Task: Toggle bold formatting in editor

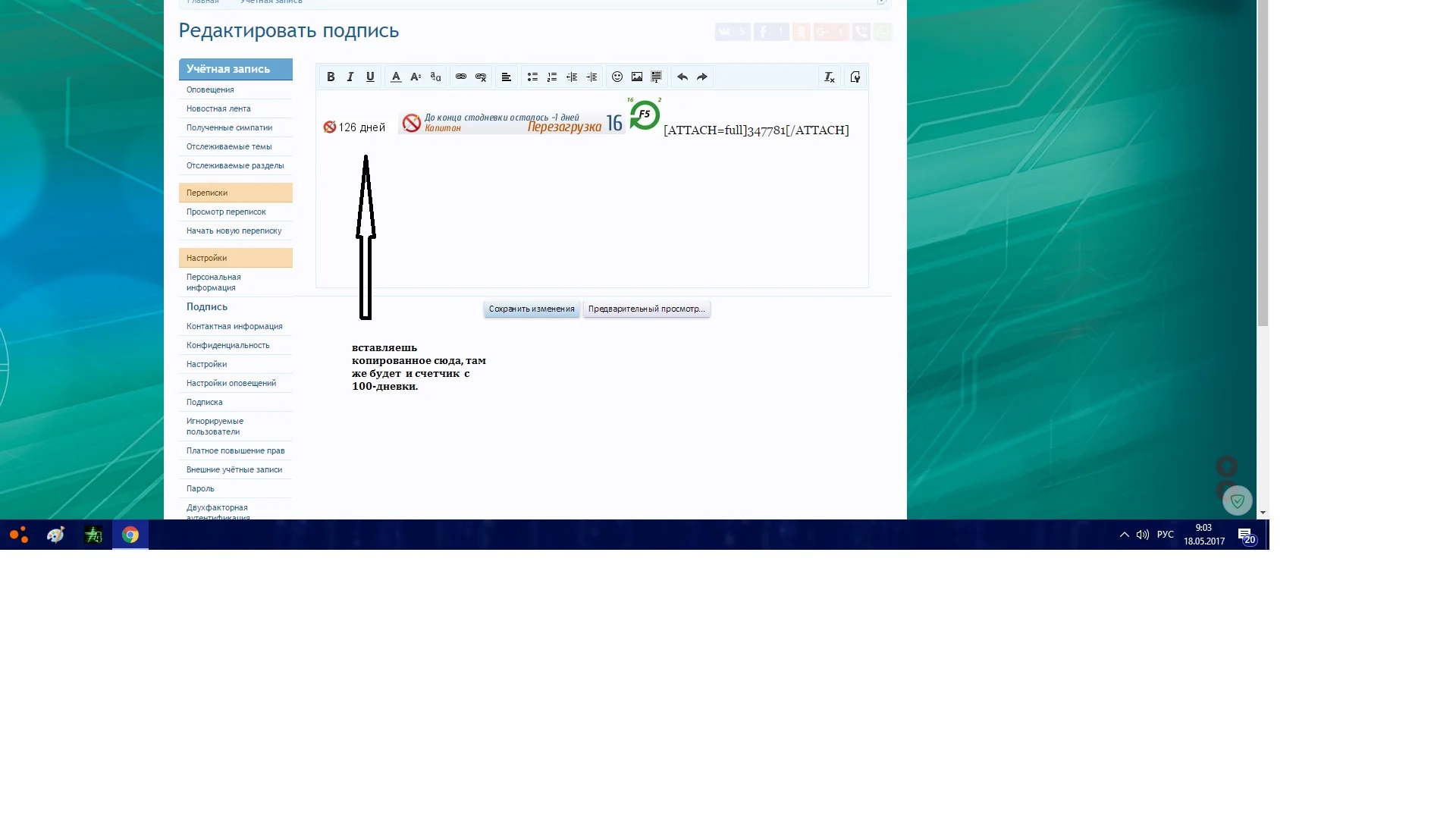Action: tap(331, 77)
